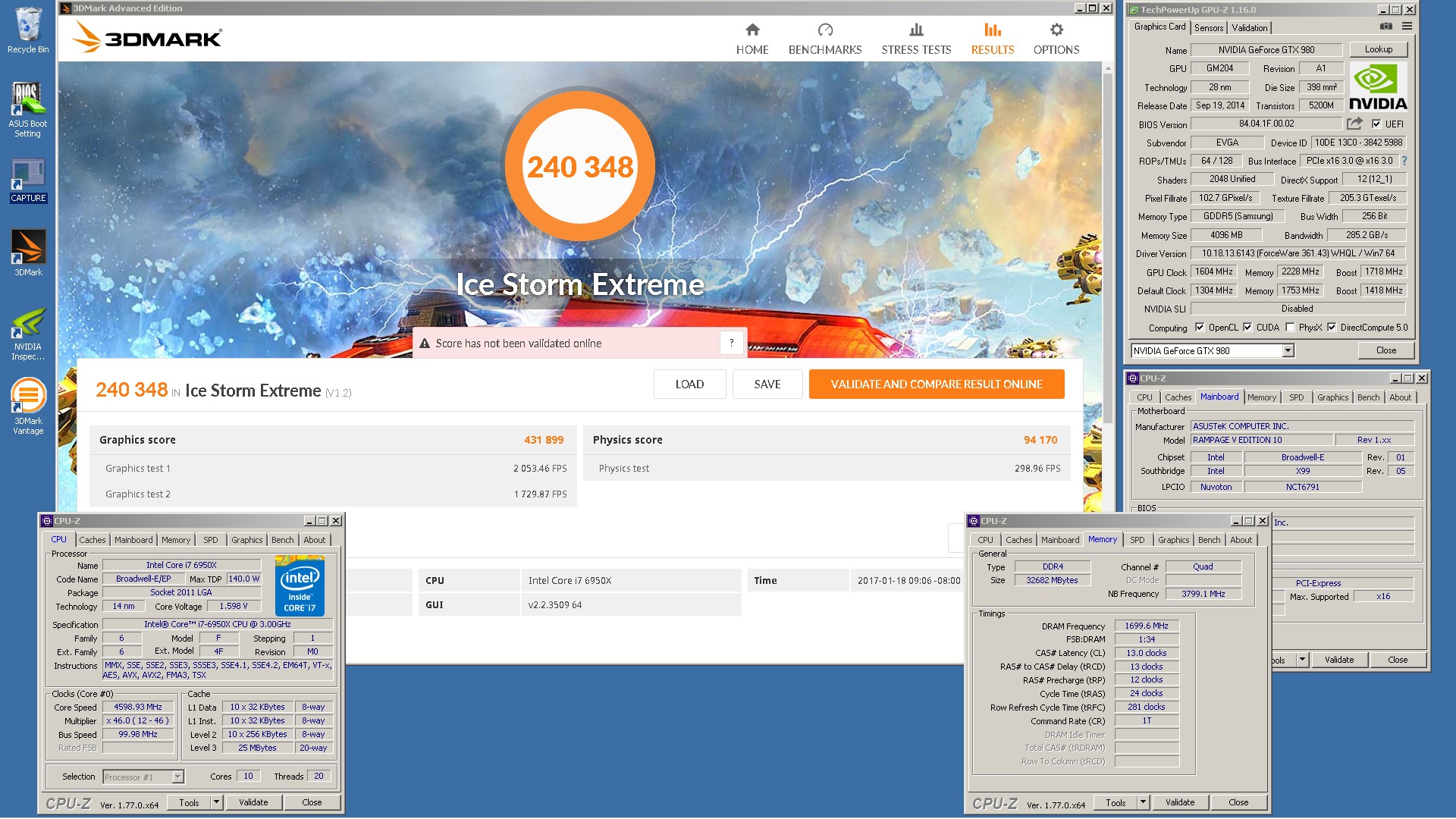
Task: Switch to the Sensors tab in GPU-Z
Action: (1209, 27)
